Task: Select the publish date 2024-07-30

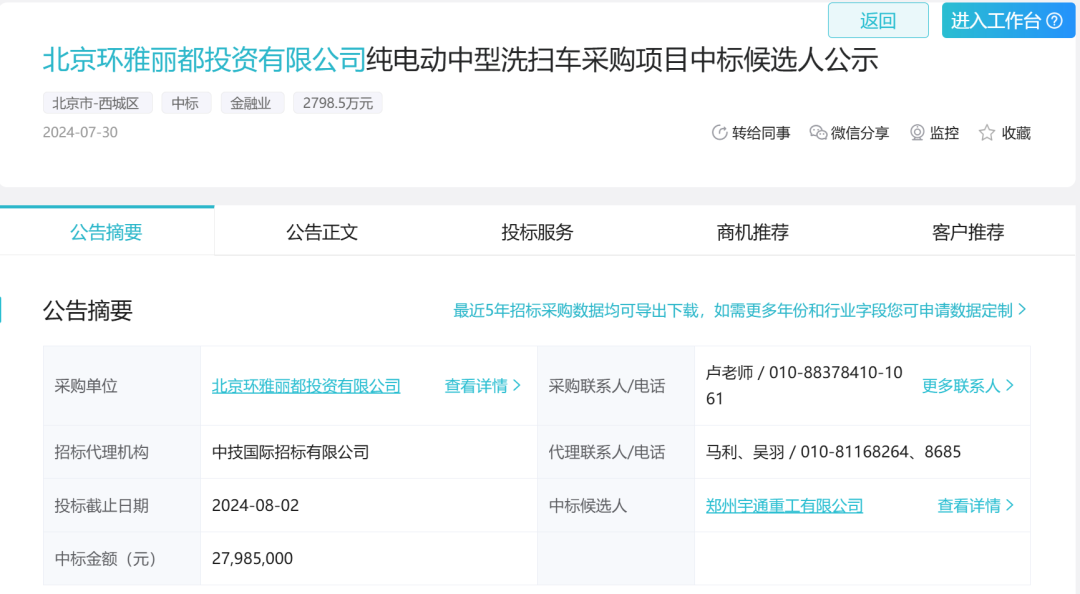Action: click(x=80, y=132)
